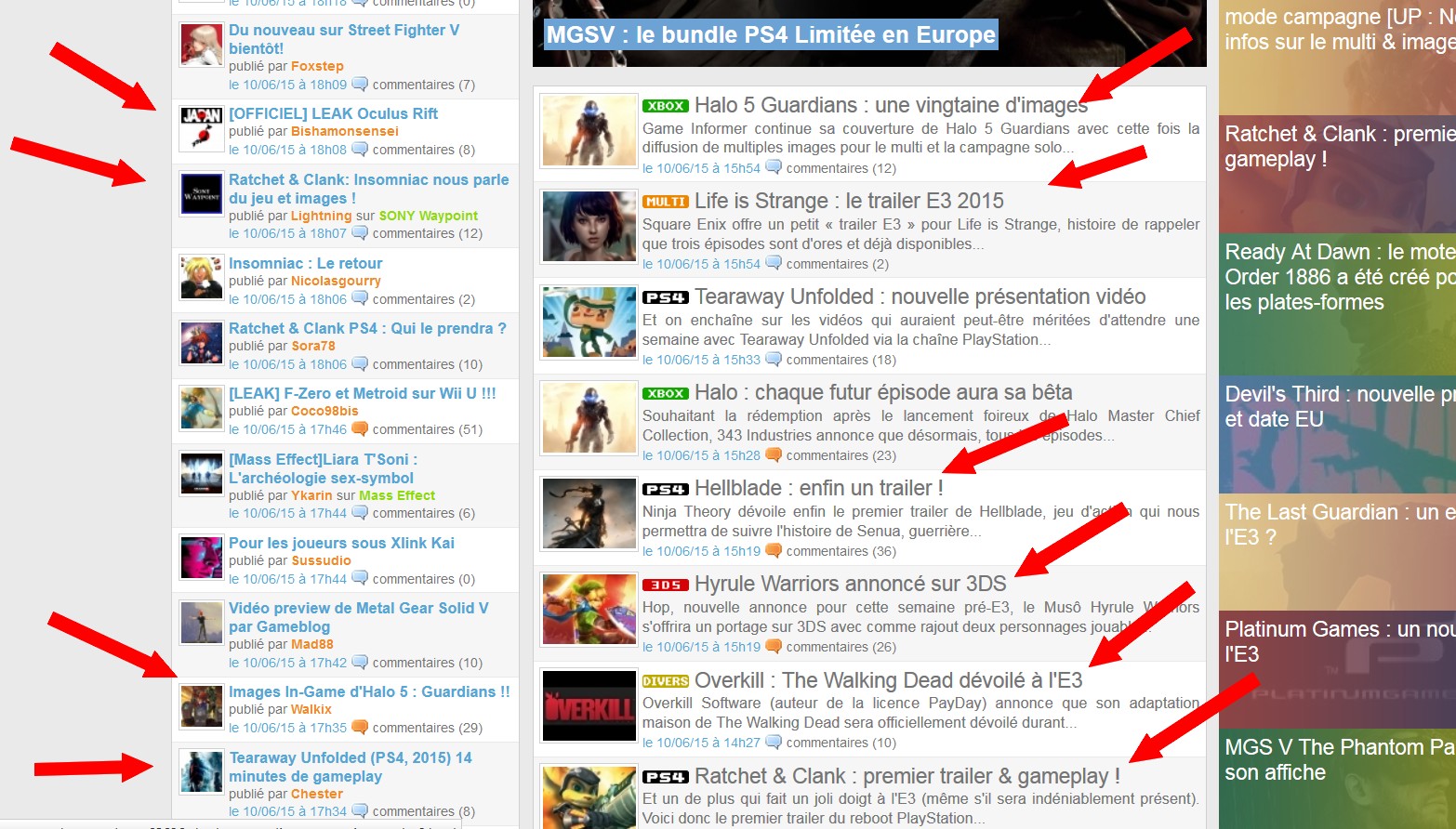
Task: Open Devil's Third nouvelle sidebar tile
Action: [1337, 434]
